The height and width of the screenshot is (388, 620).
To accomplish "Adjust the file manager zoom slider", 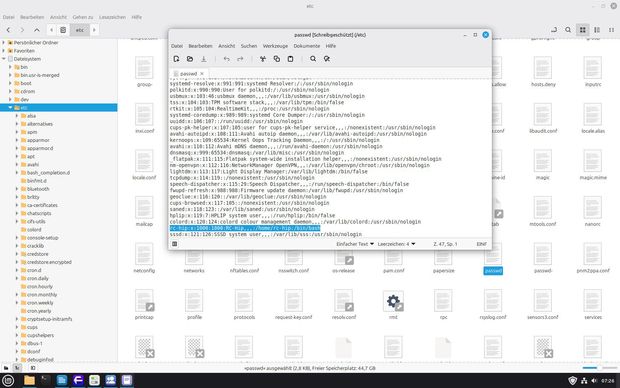I will tap(599, 368).
